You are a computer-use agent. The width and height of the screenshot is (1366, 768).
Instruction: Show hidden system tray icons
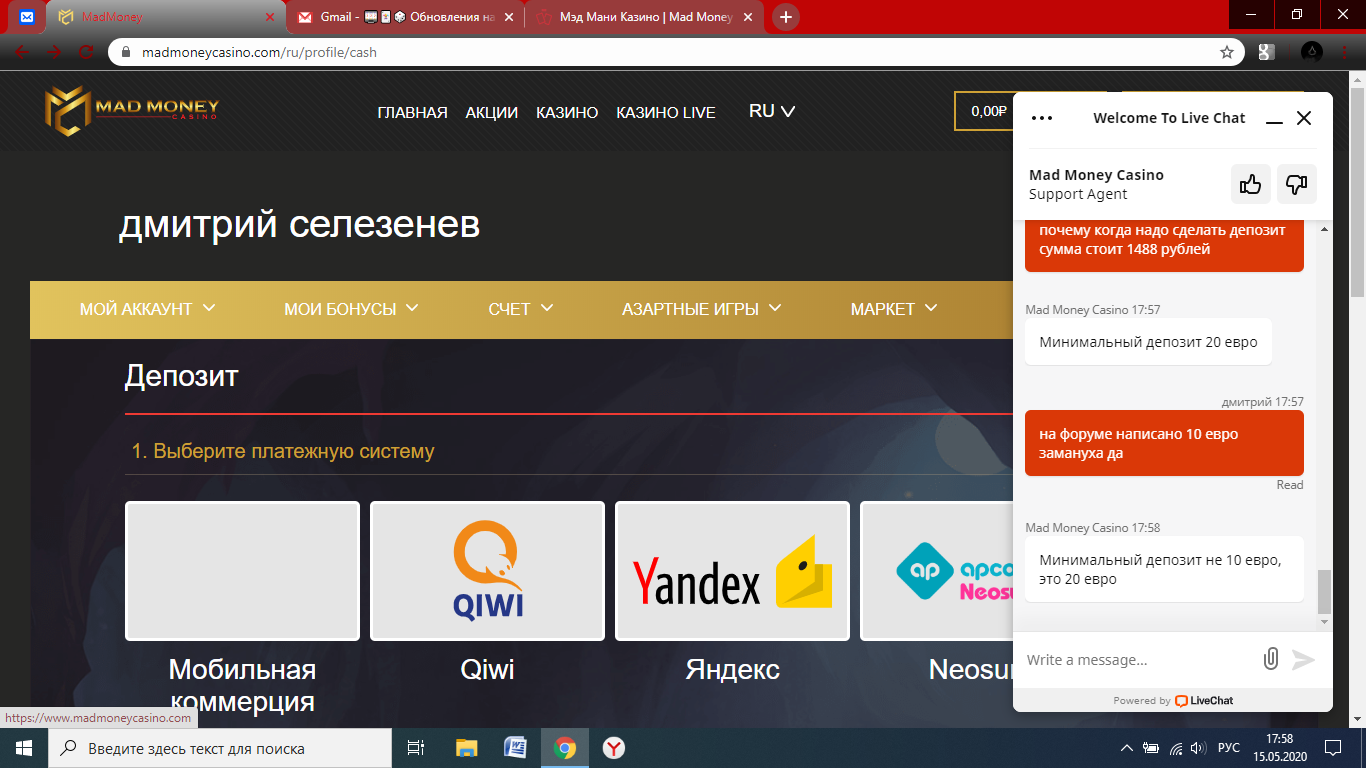[x=1127, y=748]
